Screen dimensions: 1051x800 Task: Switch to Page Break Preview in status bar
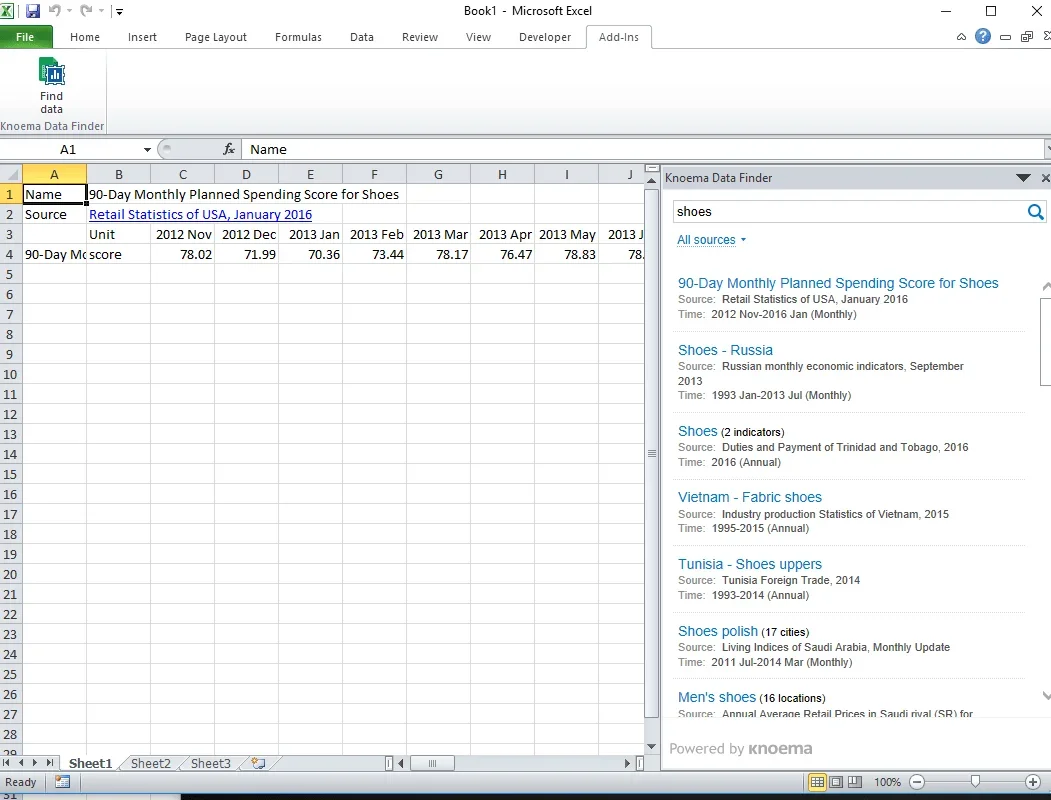tap(855, 782)
